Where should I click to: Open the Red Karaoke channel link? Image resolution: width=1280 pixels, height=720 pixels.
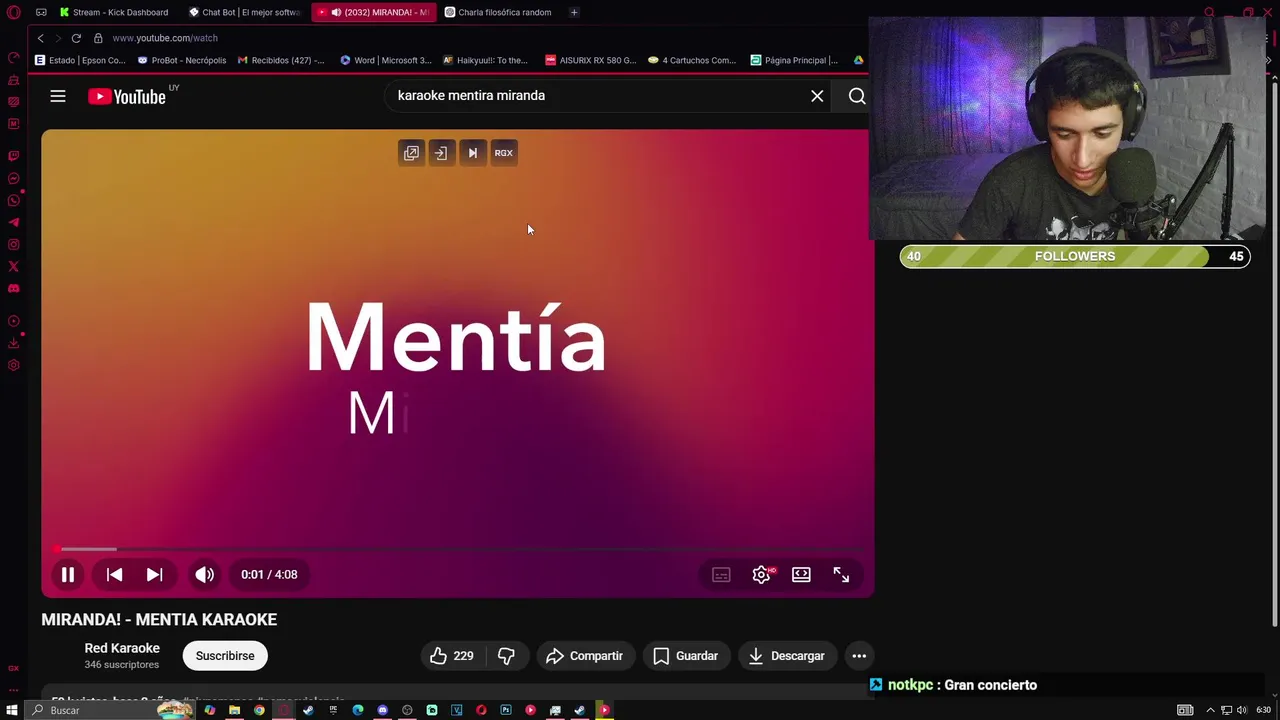pyautogui.click(x=122, y=648)
